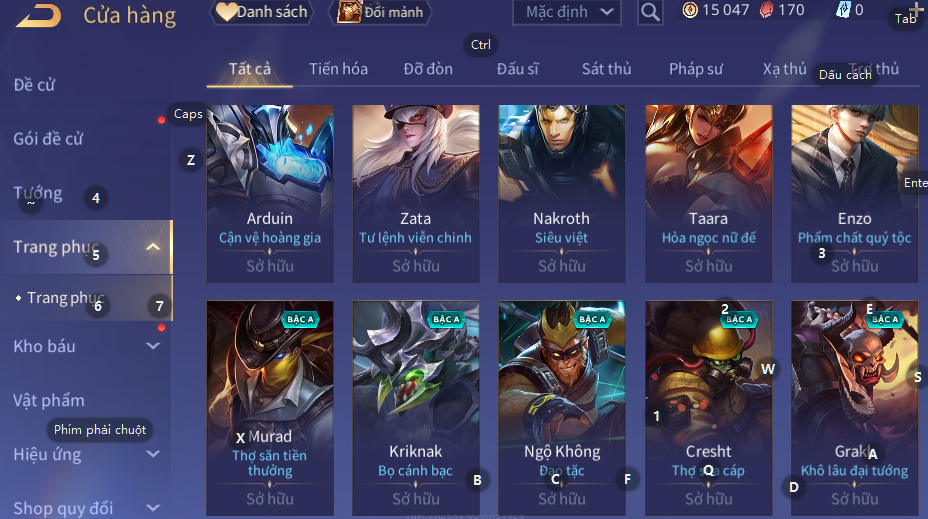Open the Mặc định sort dropdown
Viewport: 928px width, 519px height.
567,12
